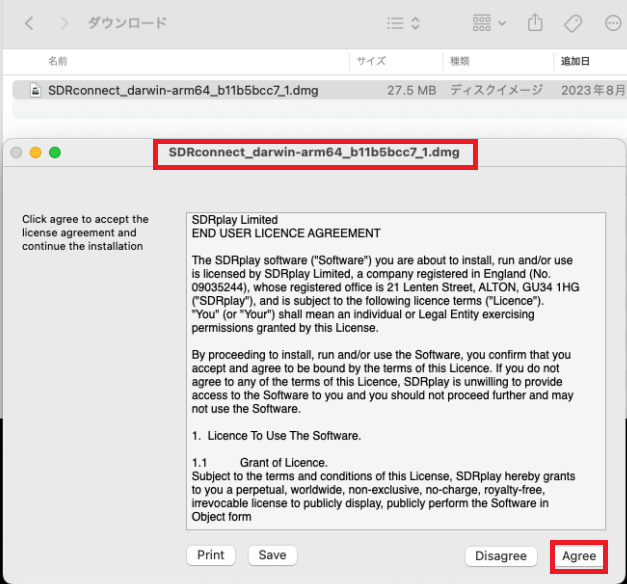Sort by the 名前 column header

[x=58, y=61]
